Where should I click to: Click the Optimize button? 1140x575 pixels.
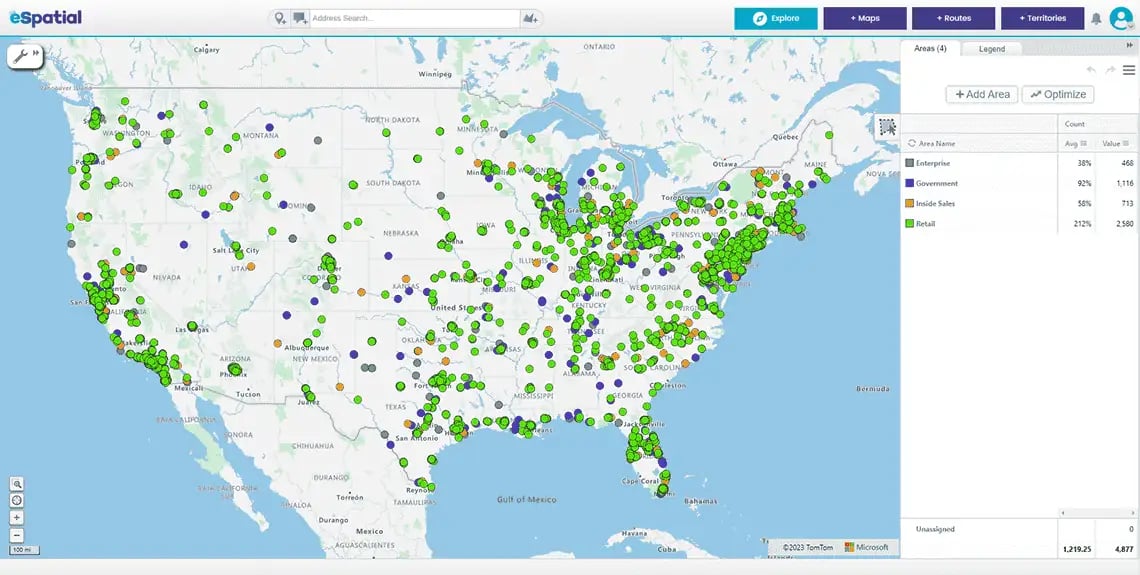(x=1058, y=94)
